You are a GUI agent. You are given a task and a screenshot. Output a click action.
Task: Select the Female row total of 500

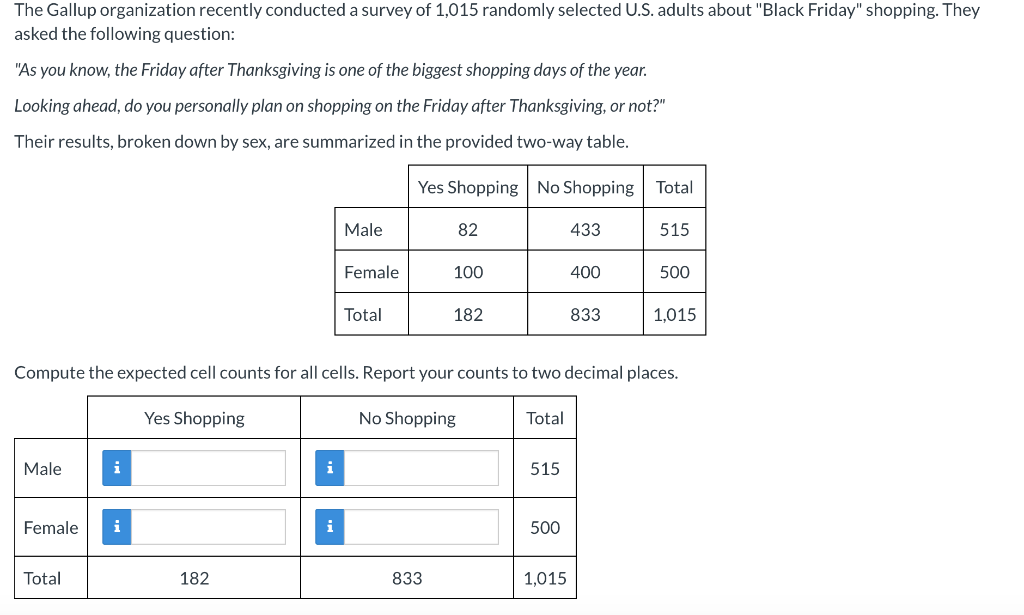pos(674,271)
